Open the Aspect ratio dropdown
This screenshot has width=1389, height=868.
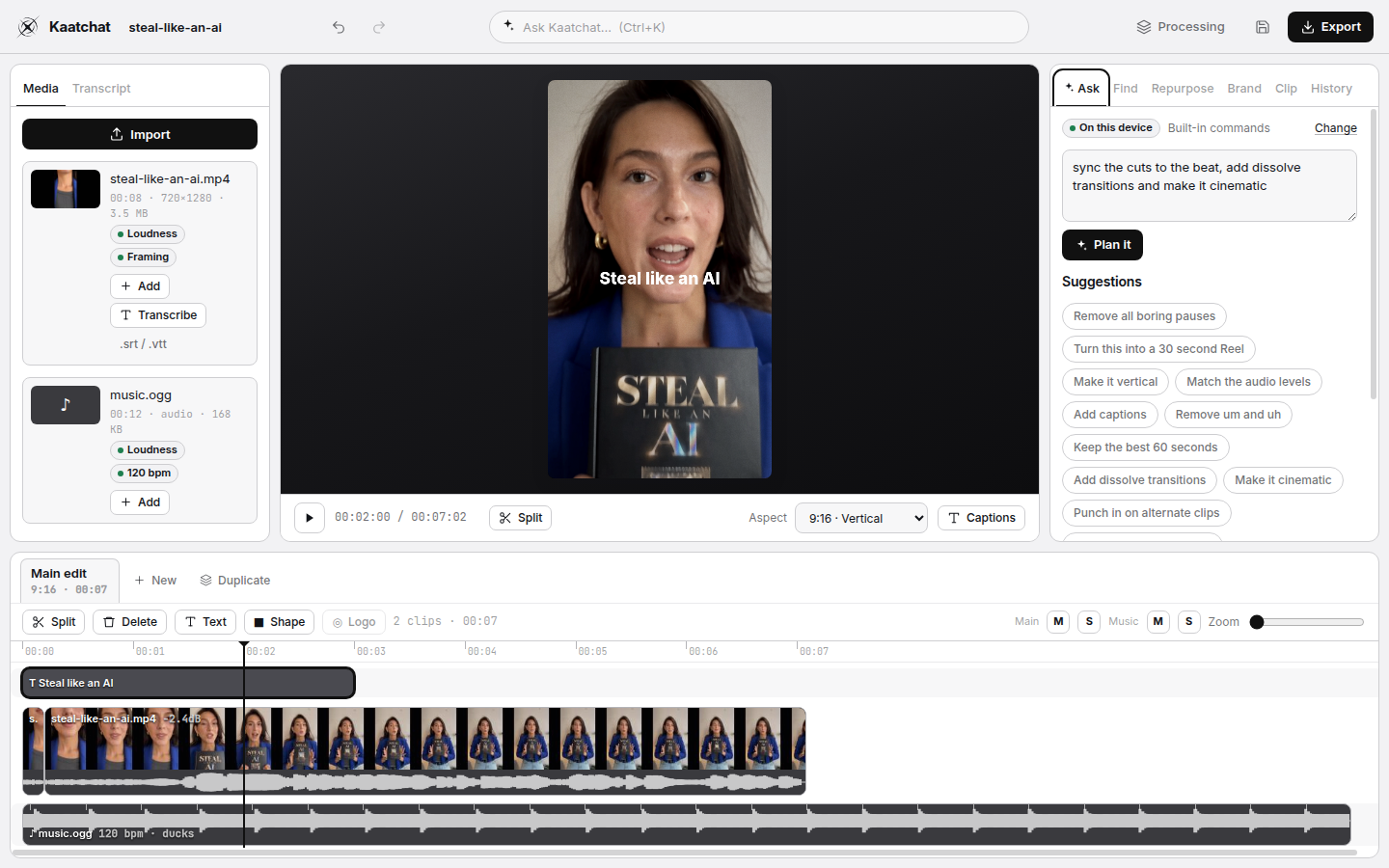(x=861, y=518)
